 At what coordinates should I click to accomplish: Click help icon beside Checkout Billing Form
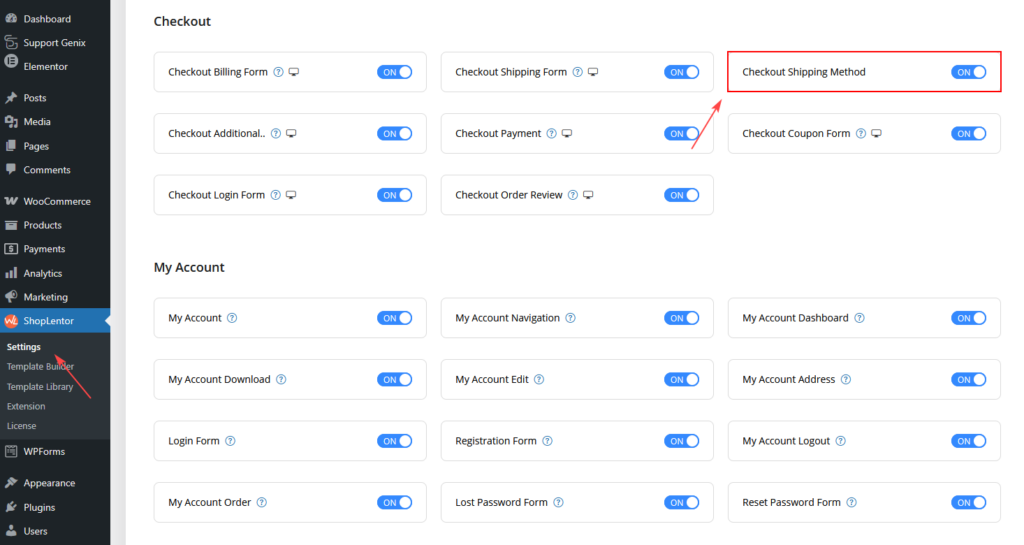(278, 72)
